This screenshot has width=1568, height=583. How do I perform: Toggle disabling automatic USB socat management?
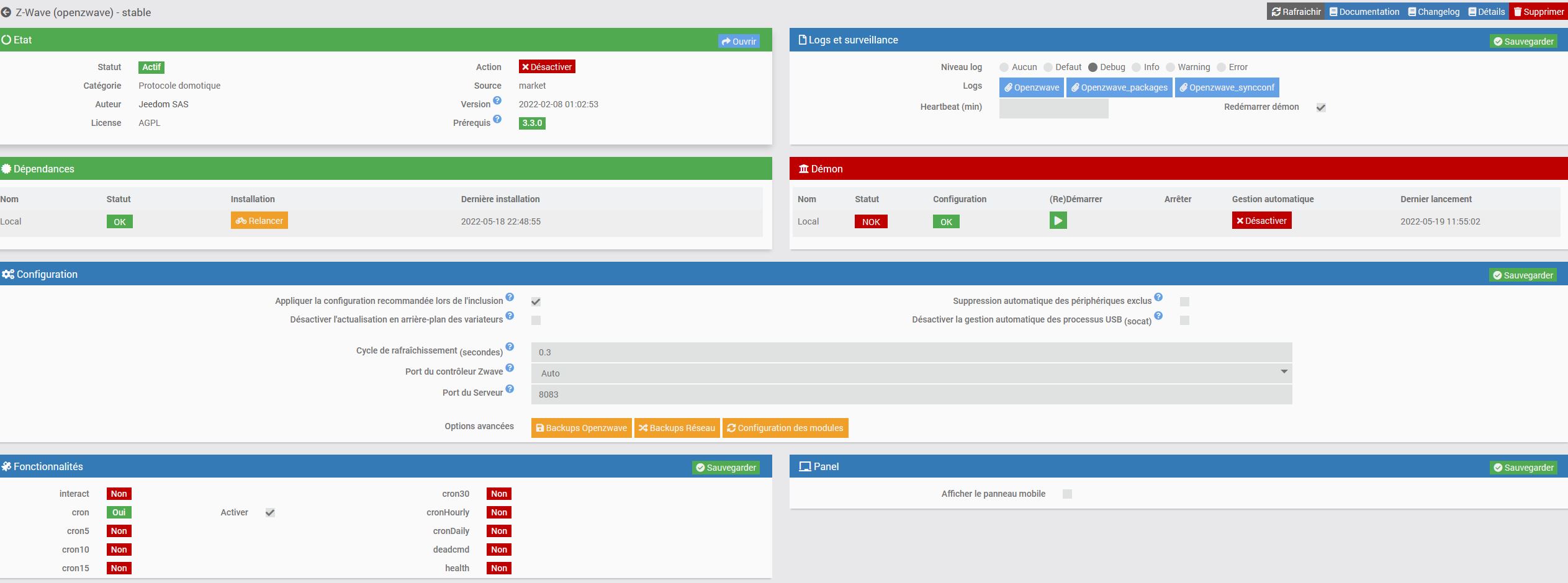(x=1184, y=320)
